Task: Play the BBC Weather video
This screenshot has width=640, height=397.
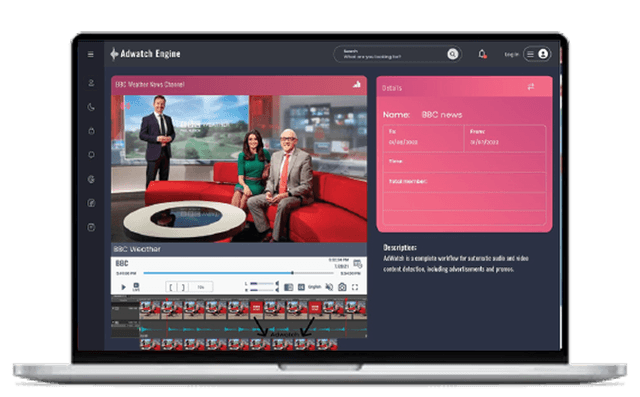Action: (x=123, y=287)
